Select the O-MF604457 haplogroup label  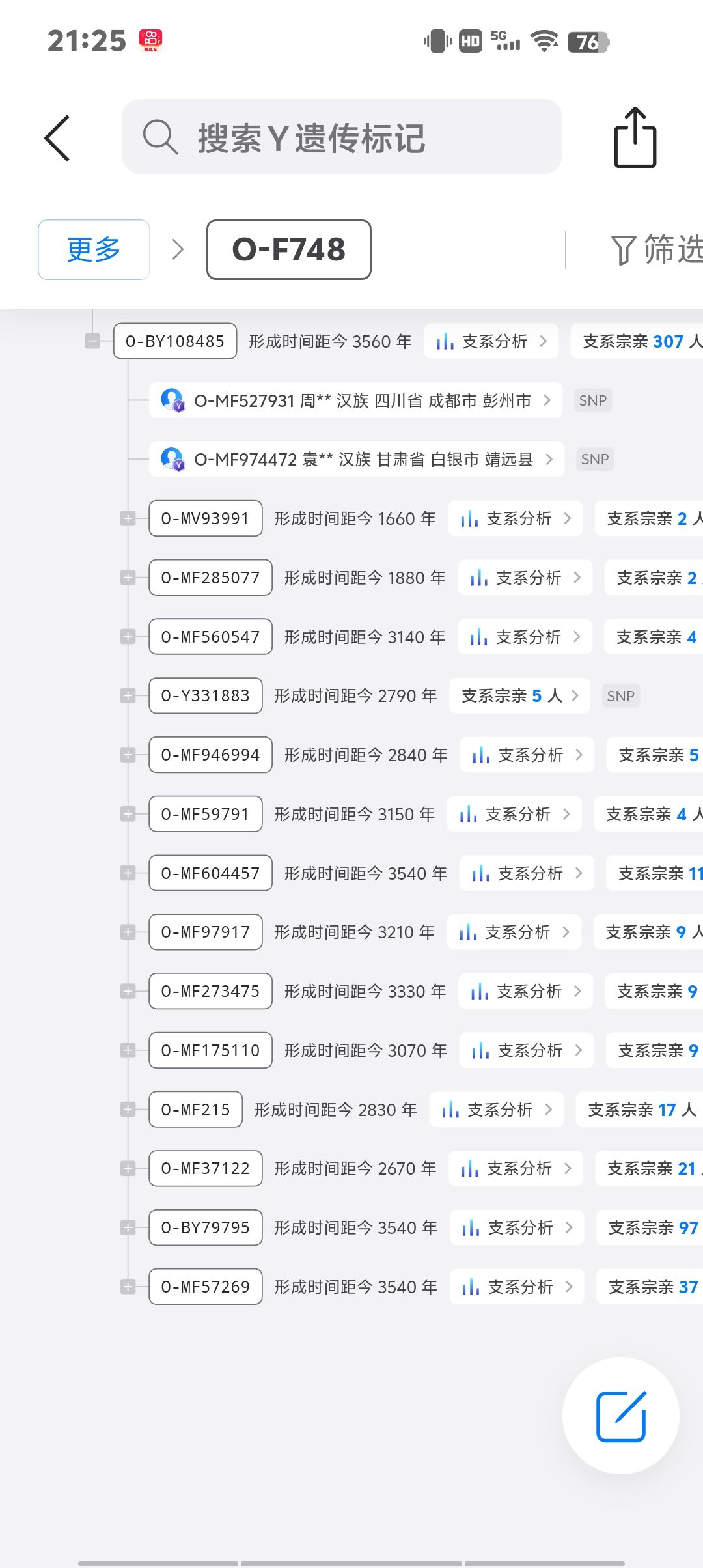[x=210, y=873]
